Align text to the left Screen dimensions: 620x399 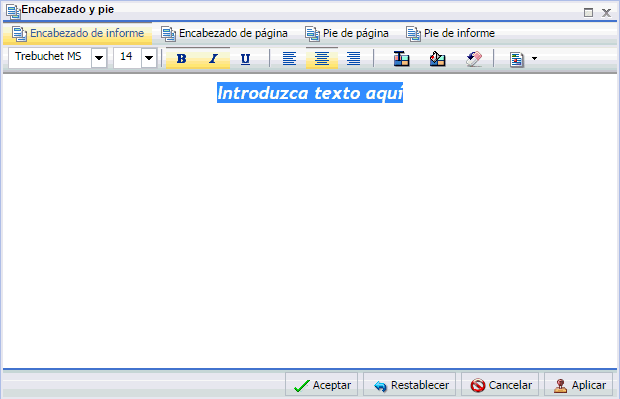[x=289, y=59]
